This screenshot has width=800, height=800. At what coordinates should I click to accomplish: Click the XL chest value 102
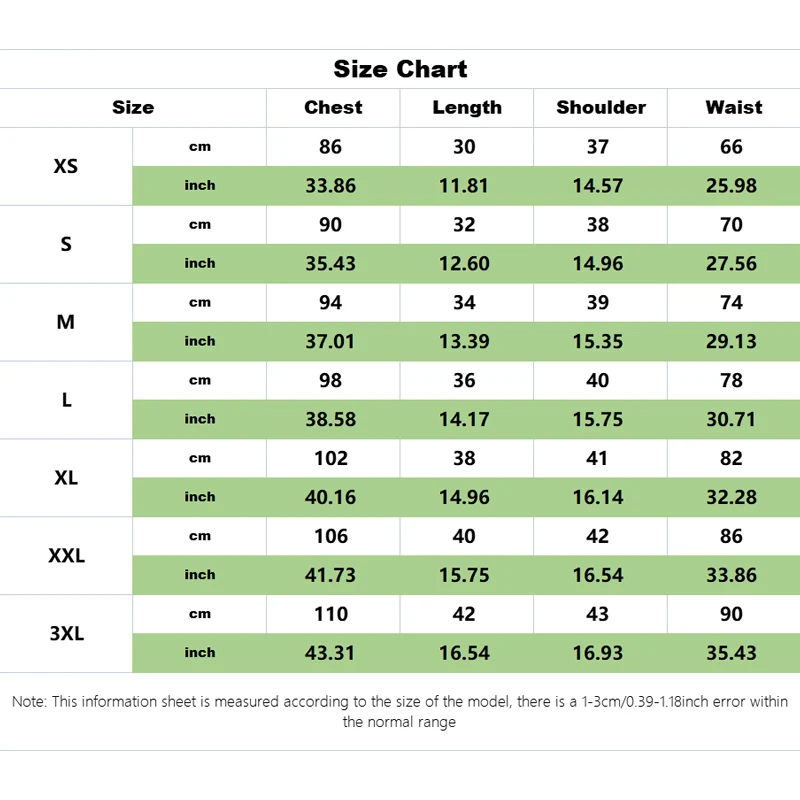coord(331,458)
